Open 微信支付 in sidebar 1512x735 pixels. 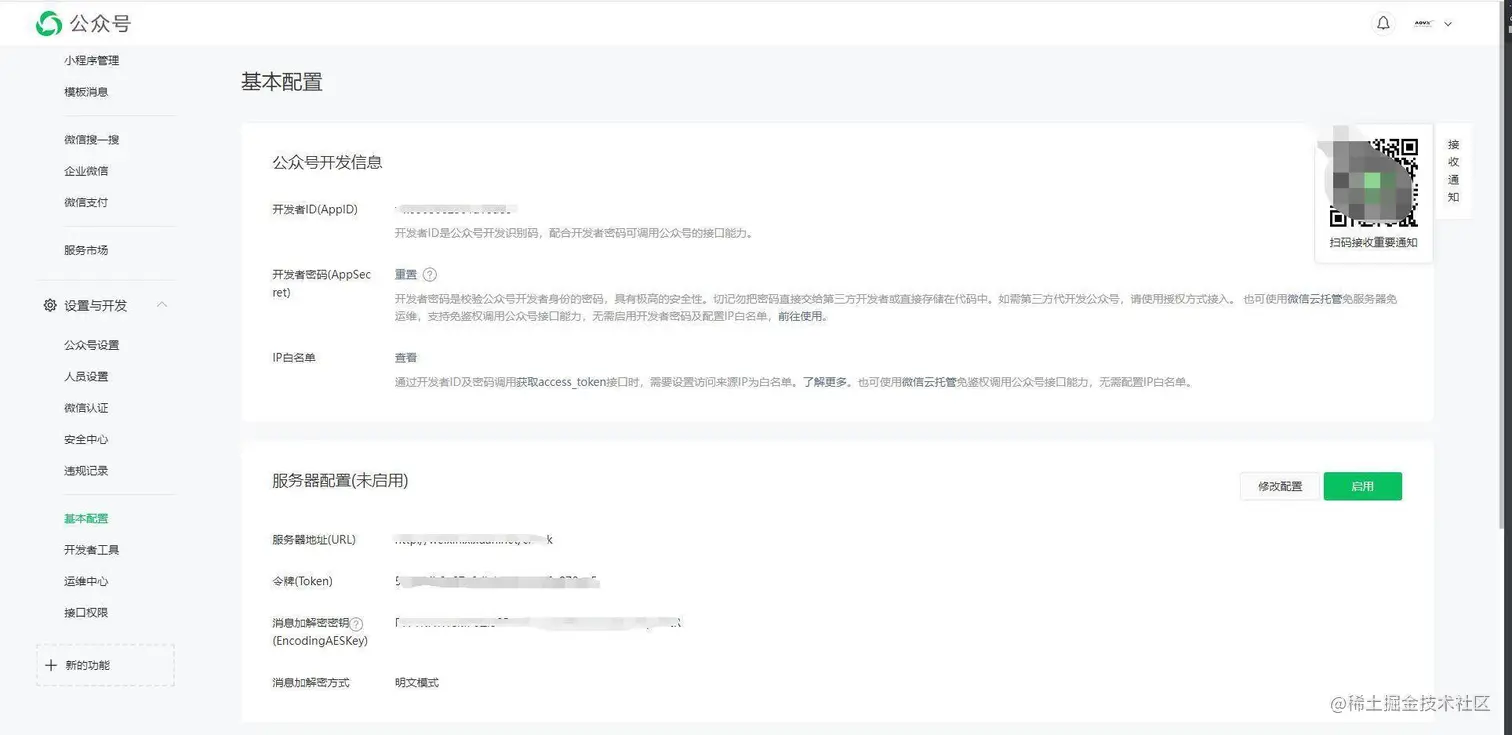coord(86,202)
